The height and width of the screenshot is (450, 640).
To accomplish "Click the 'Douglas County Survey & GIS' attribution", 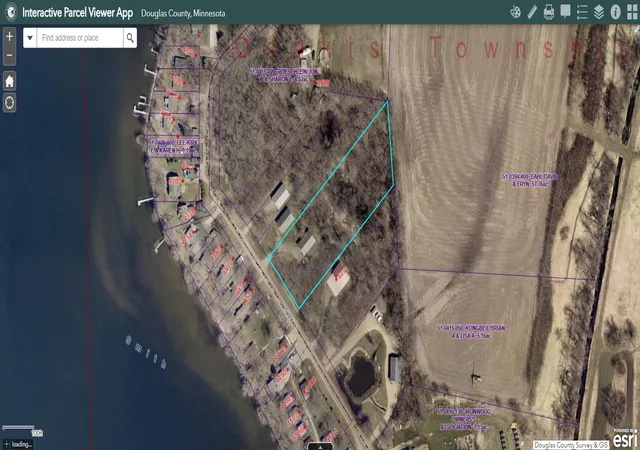I will (x=571, y=445).
